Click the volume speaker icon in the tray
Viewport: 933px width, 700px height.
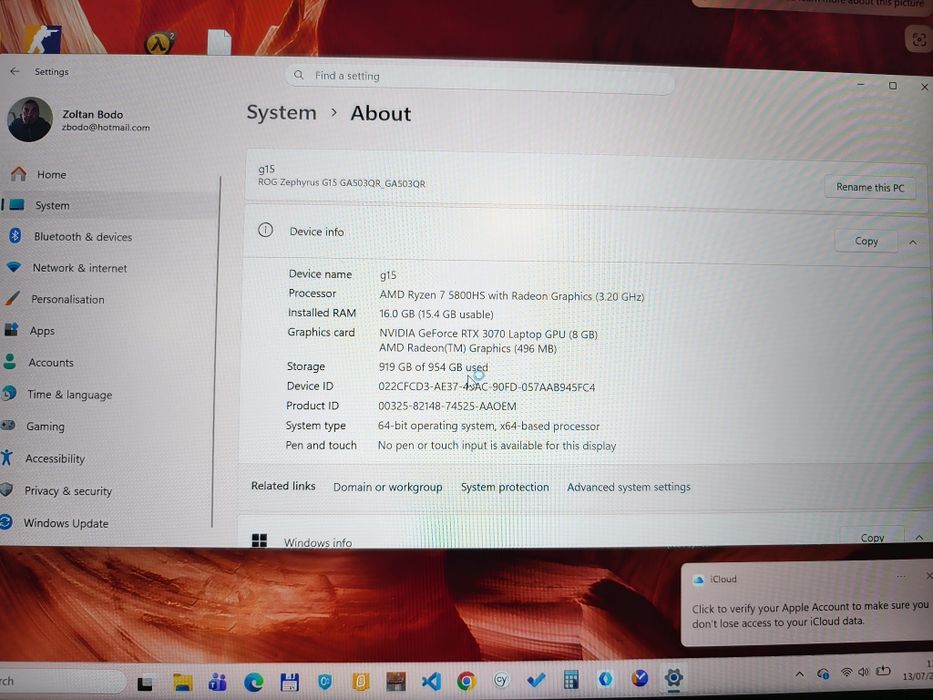[863, 672]
